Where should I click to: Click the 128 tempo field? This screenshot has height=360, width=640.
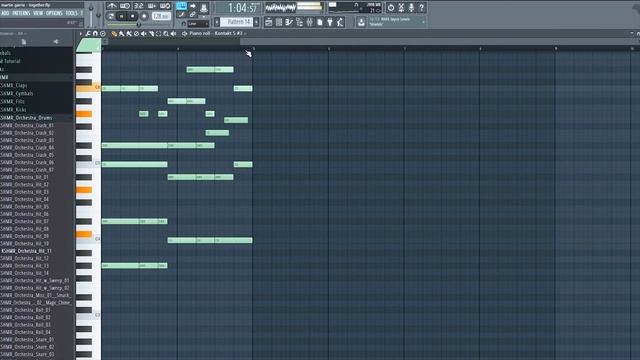click(x=161, y=16)
